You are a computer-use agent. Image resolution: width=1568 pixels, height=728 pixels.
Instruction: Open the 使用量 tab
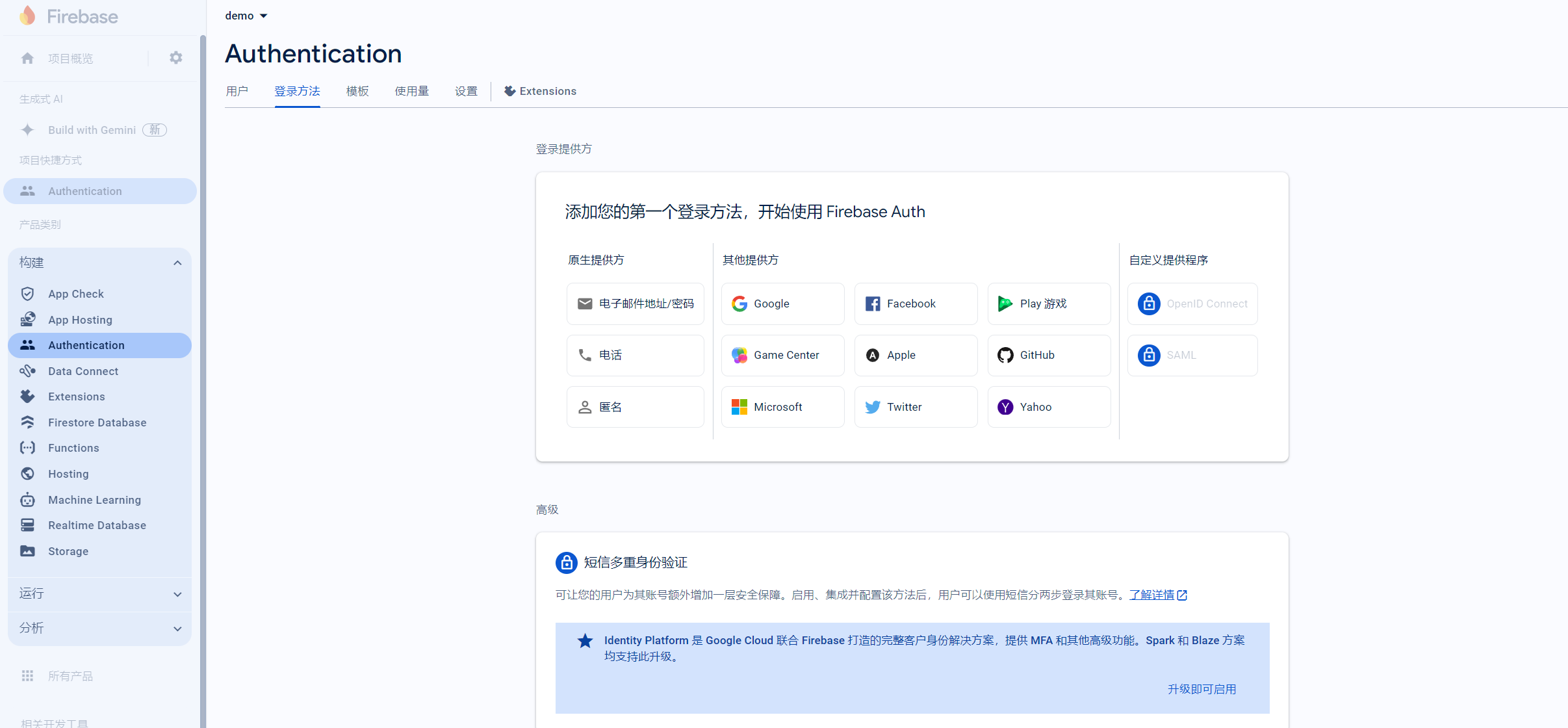(x=412, y=91)
